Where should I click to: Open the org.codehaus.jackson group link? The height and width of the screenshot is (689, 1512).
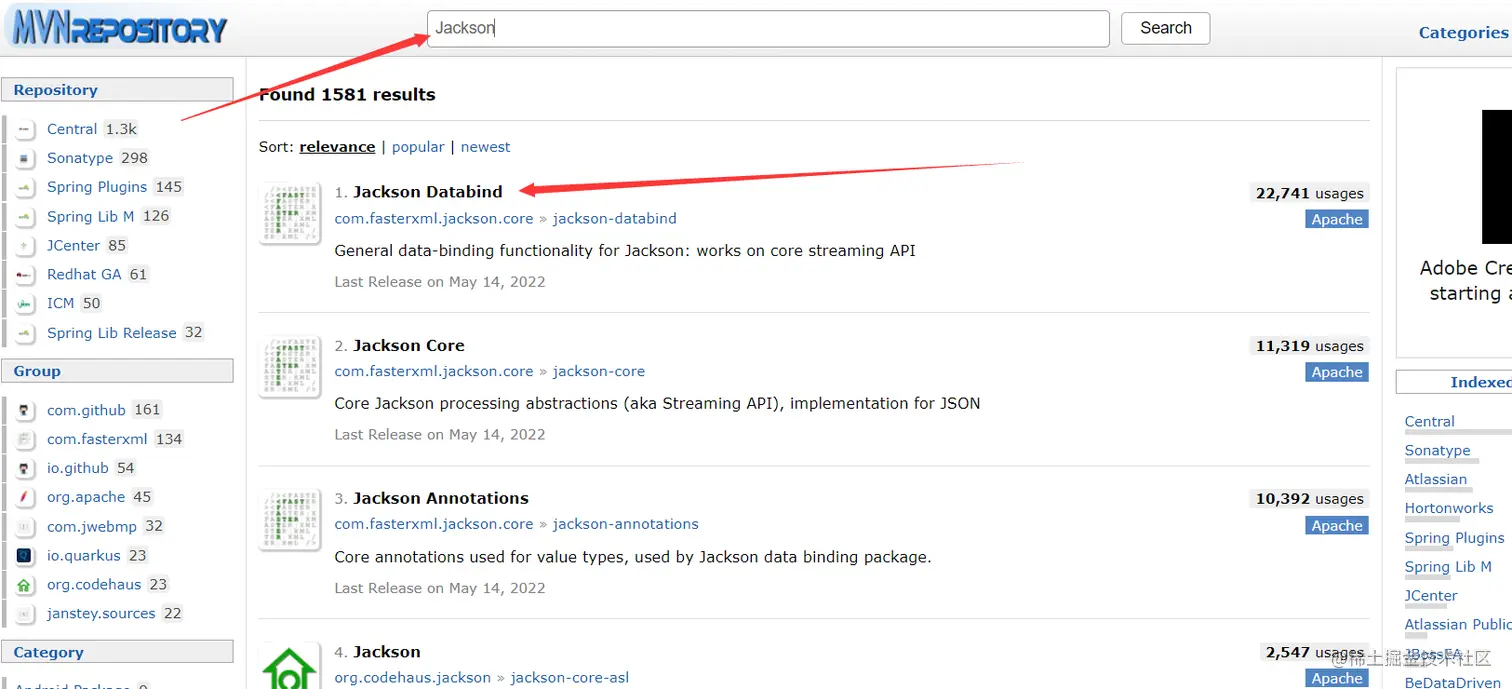coord(413,678)
